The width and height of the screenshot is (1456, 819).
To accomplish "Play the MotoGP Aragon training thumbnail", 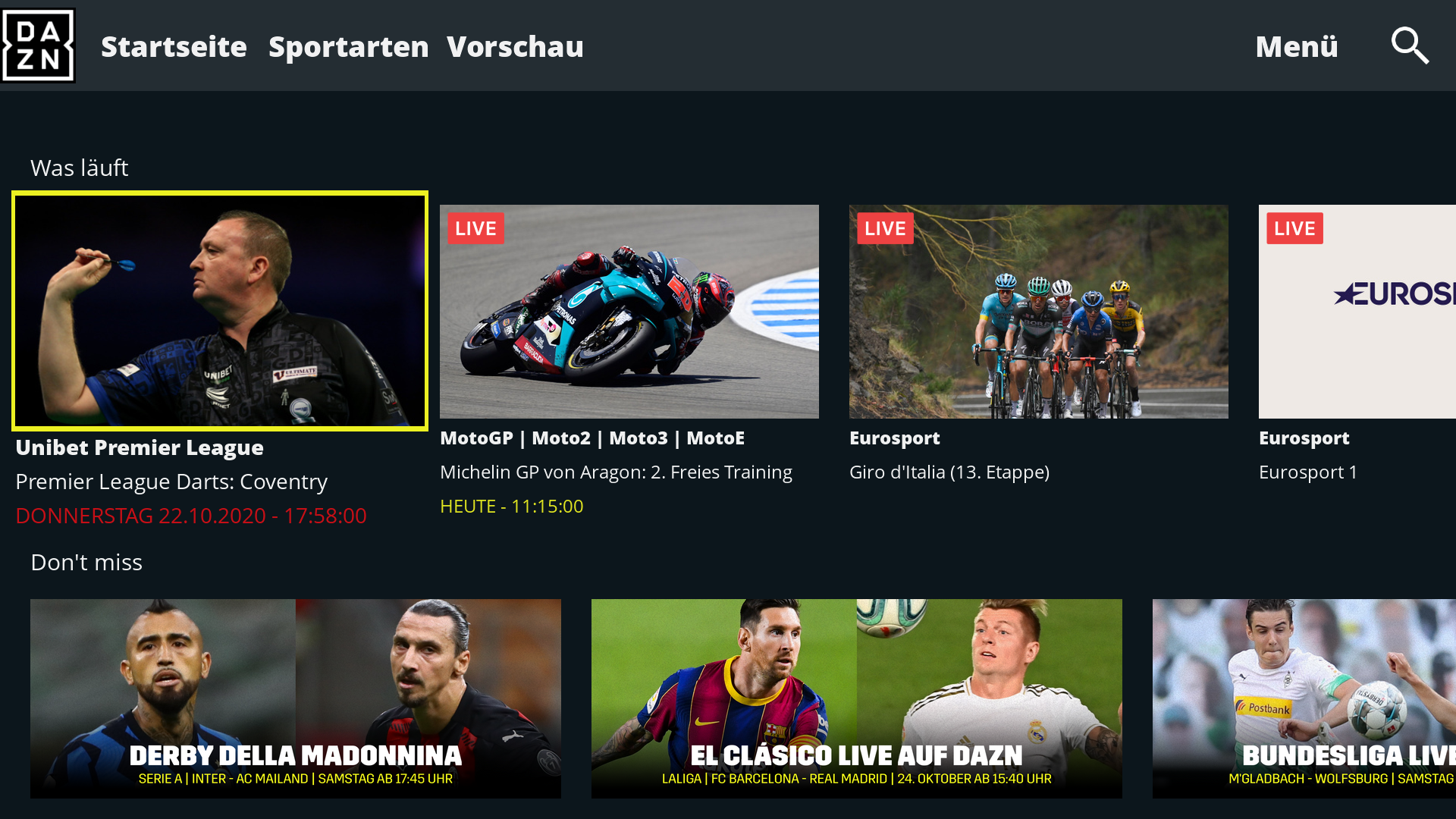I will point(629,312).
